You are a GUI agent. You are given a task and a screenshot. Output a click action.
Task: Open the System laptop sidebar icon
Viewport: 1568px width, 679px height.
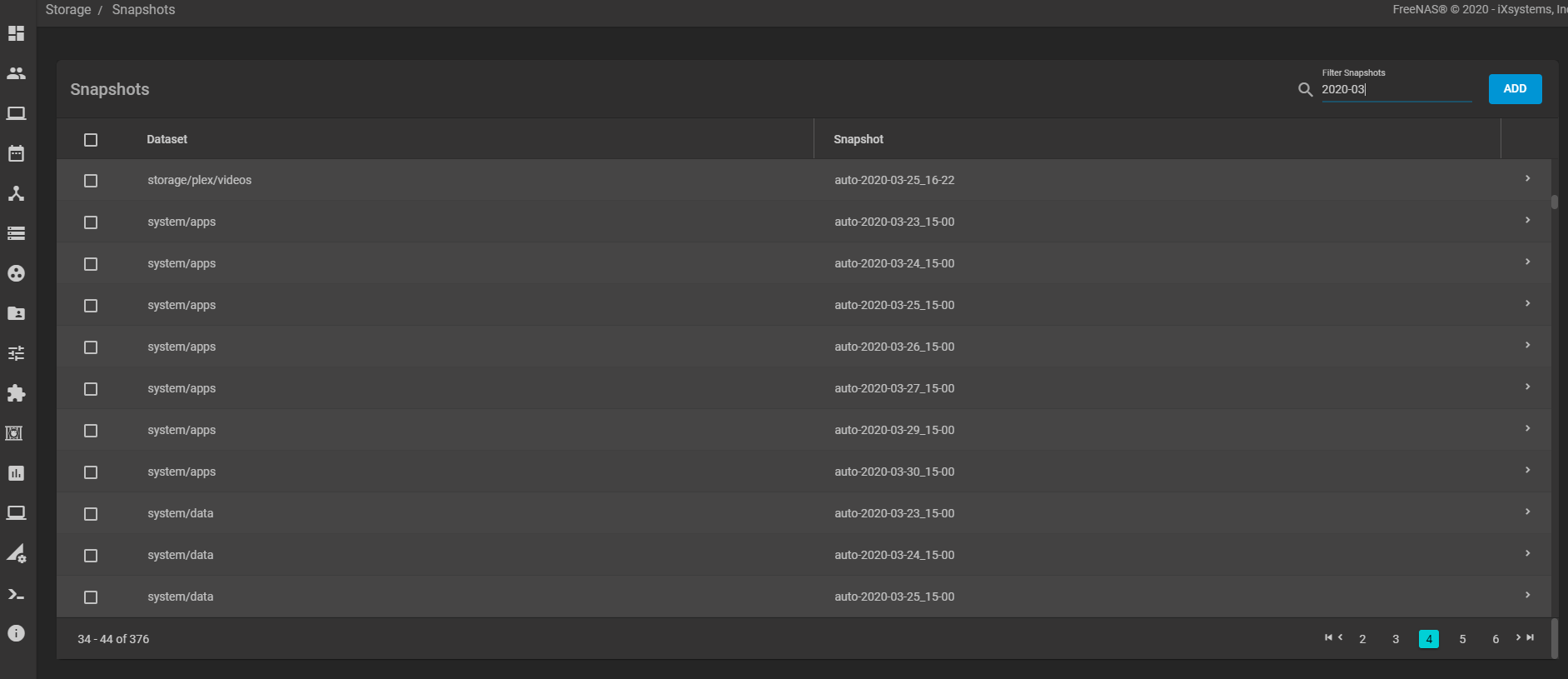click(x=16, y=113)
